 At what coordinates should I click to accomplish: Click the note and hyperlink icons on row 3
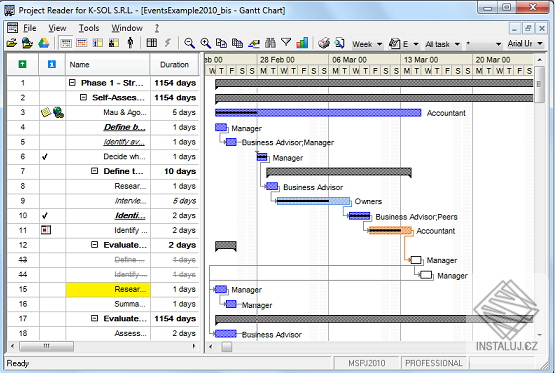(x=52, y=113)
